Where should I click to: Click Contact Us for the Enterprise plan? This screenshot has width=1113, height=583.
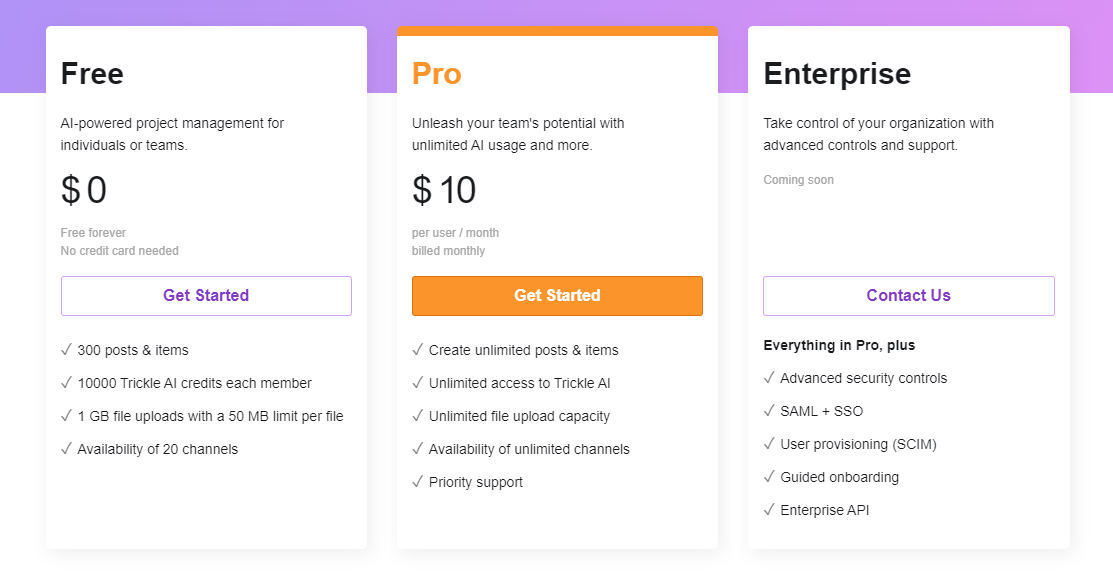click(909, 295)
